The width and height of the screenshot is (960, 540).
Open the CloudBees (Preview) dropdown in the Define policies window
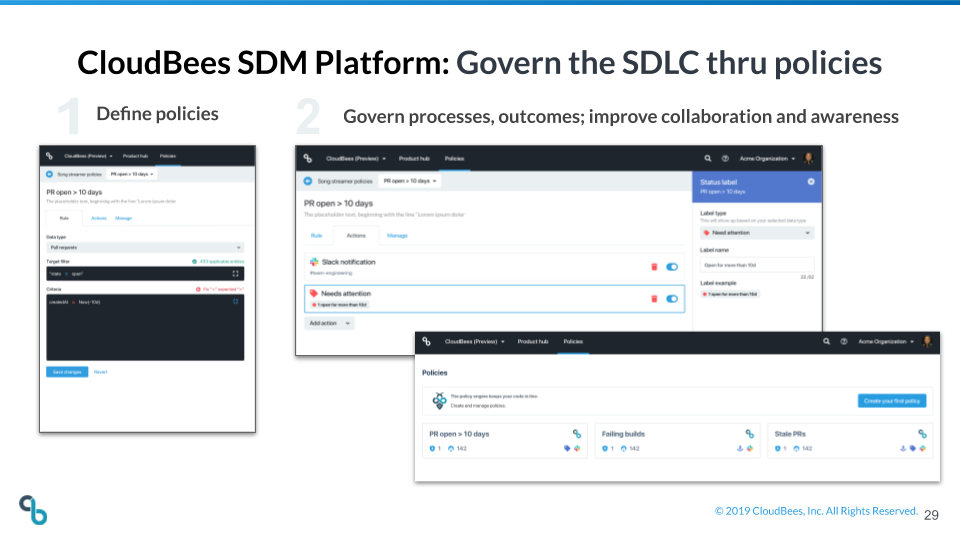tap(88, 156)
